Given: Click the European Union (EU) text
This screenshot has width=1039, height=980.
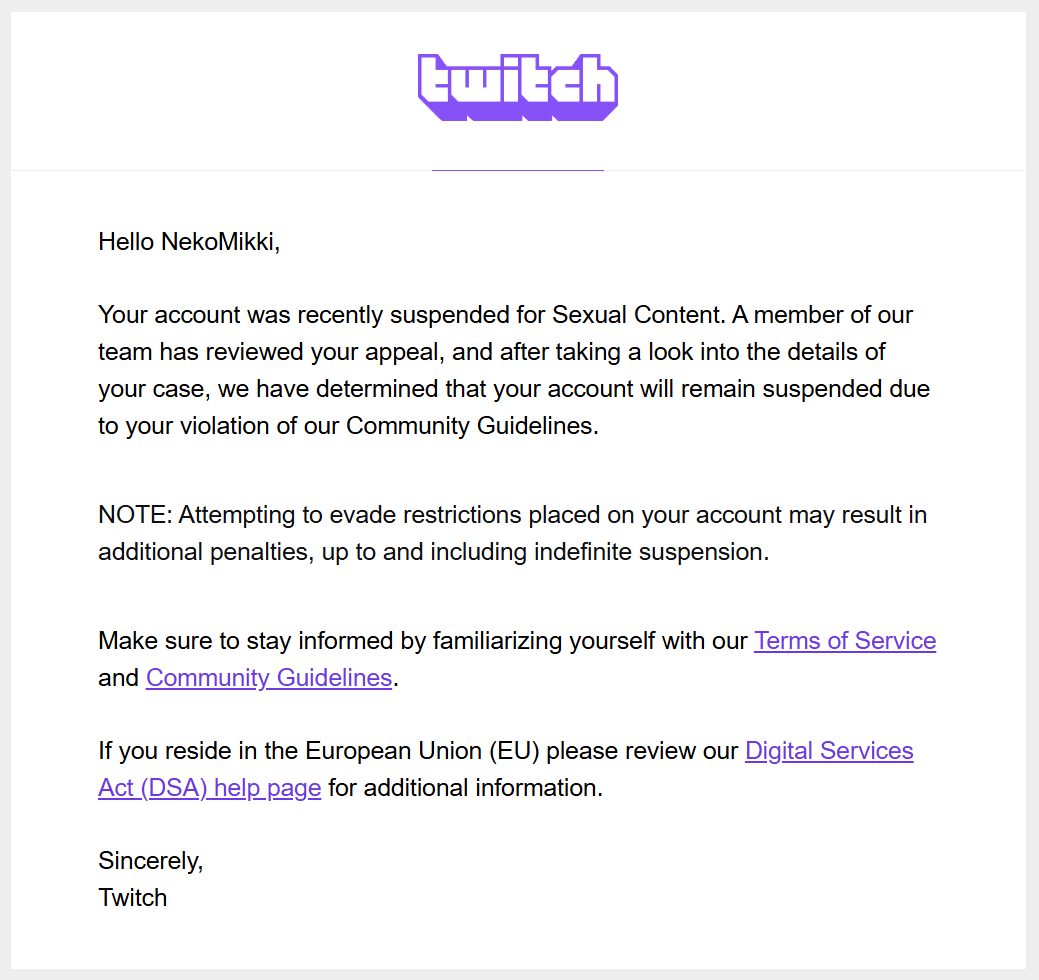Looking at the screenshot, I should point(422,751).
